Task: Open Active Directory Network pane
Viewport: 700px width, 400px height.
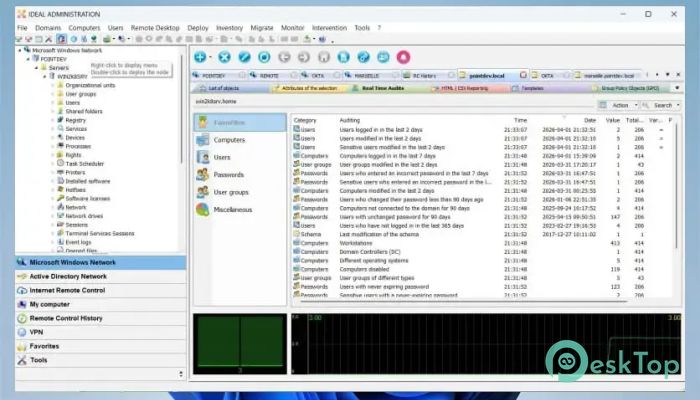Action: pyautogui.click(x=101, y=276)
